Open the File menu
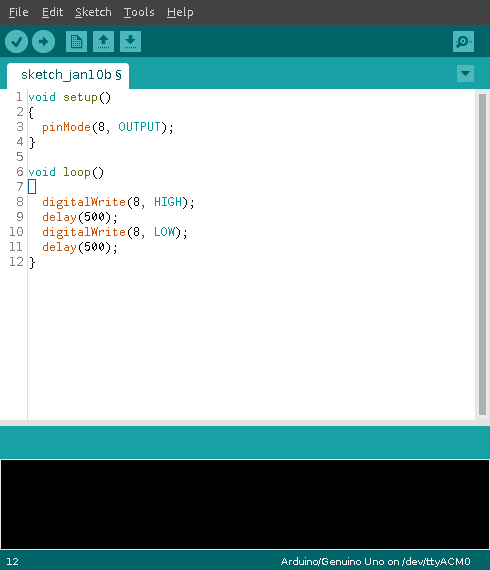Image resolution: width=490 pixels, height=570 pixels. click(x=19, y=12)
